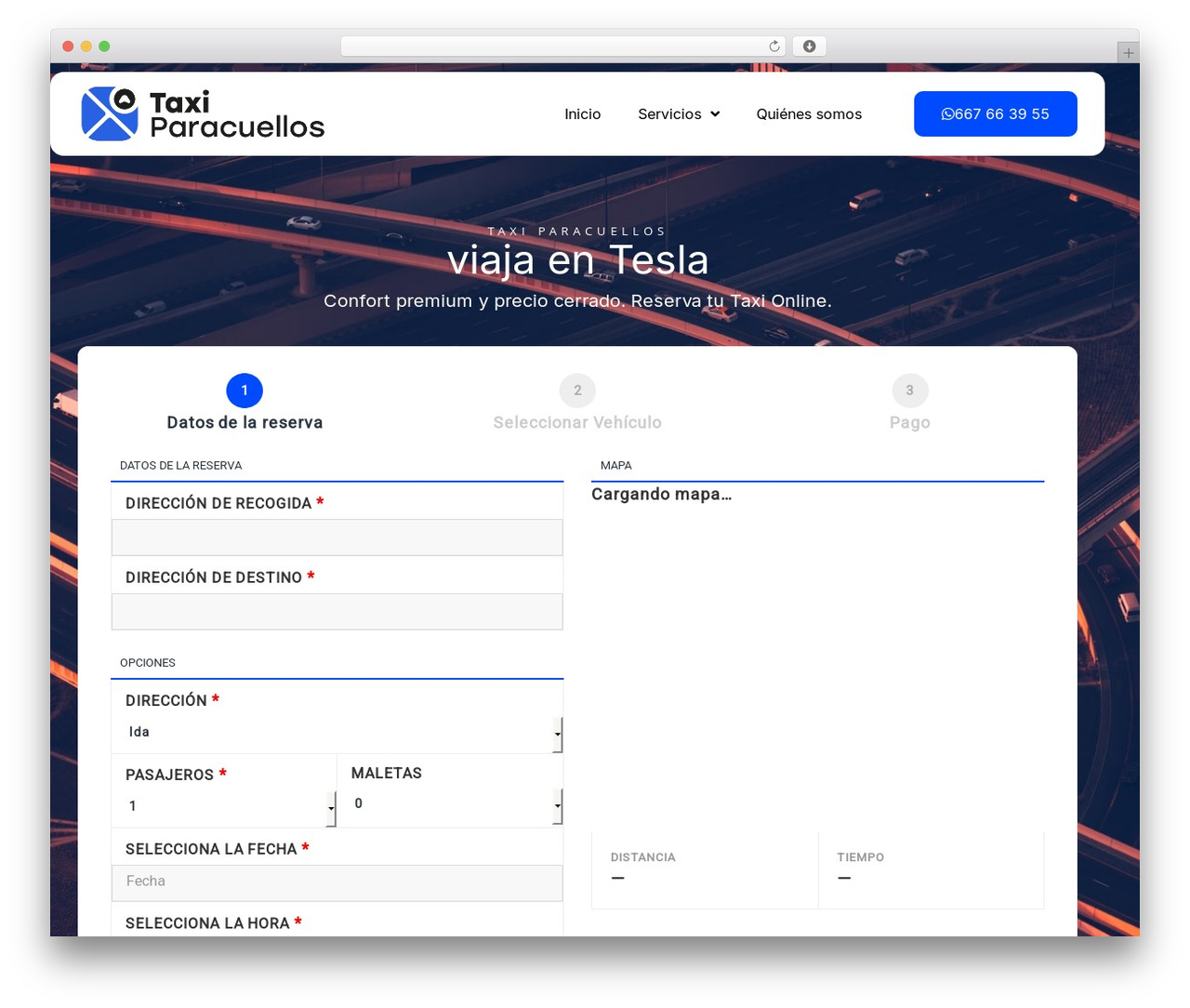Expand the Servicios menu
This screenshot has height=1008, width=1190.
[679, 113]
